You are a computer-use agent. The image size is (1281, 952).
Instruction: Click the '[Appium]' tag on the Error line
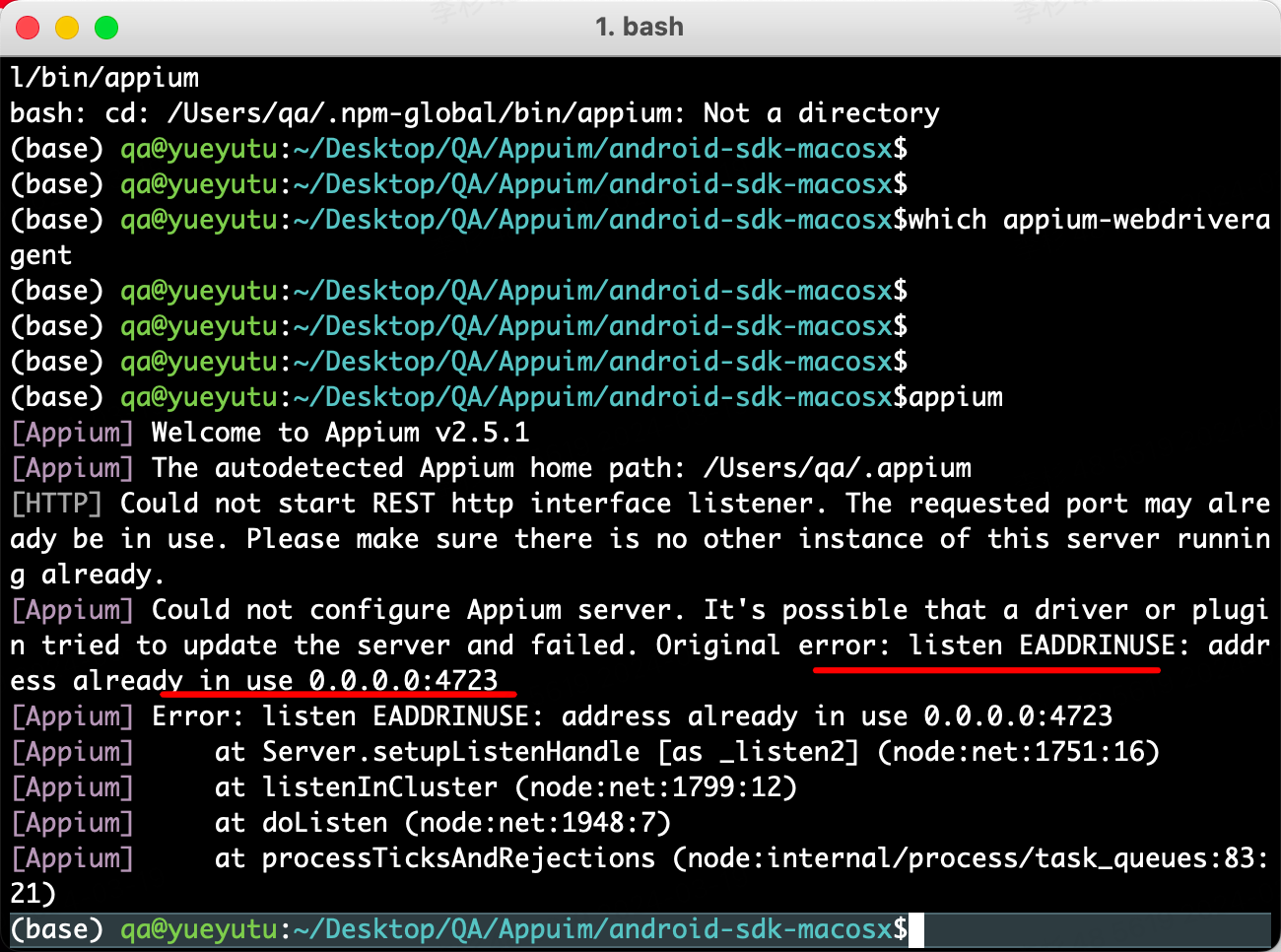point(71,715)
